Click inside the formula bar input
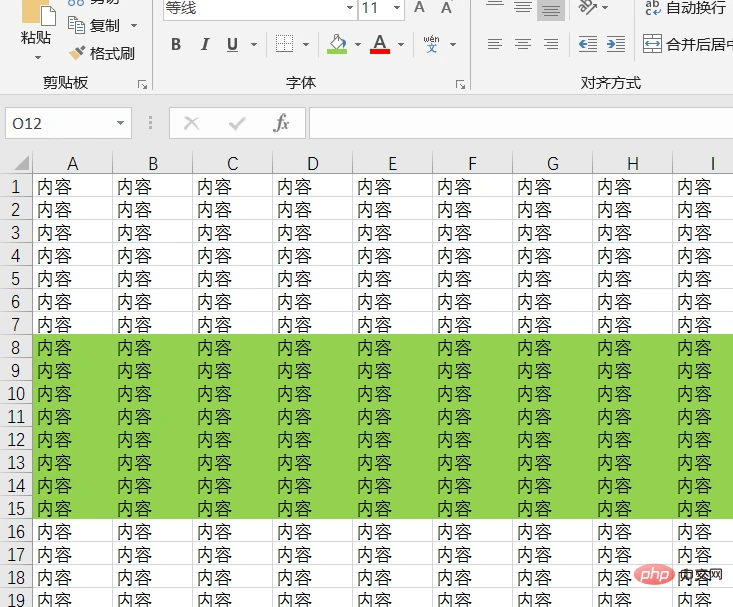 521,123
